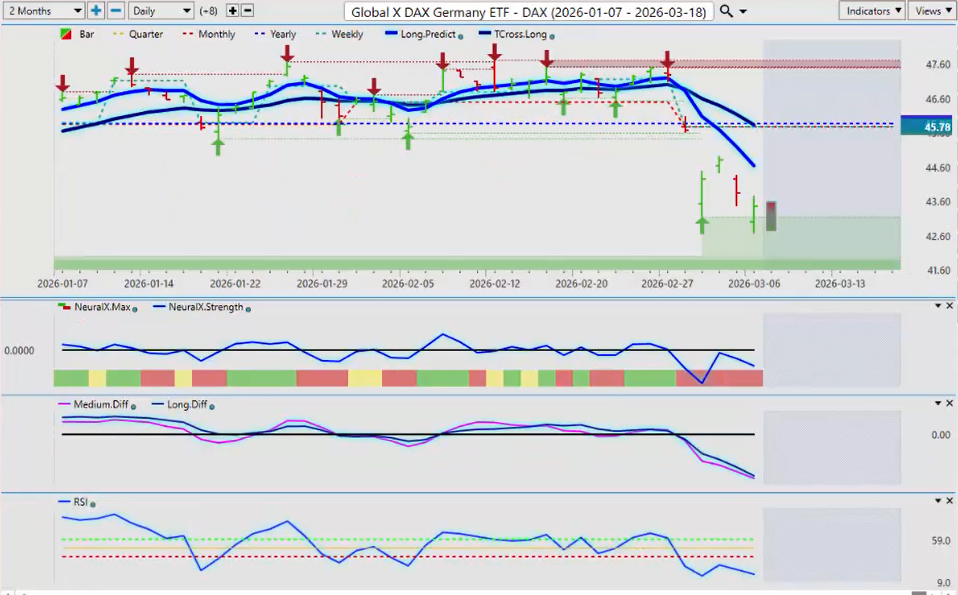Screen dimensions: 958x595
Task: Click the Long.Diff legend label
Action: click(187, 404)
